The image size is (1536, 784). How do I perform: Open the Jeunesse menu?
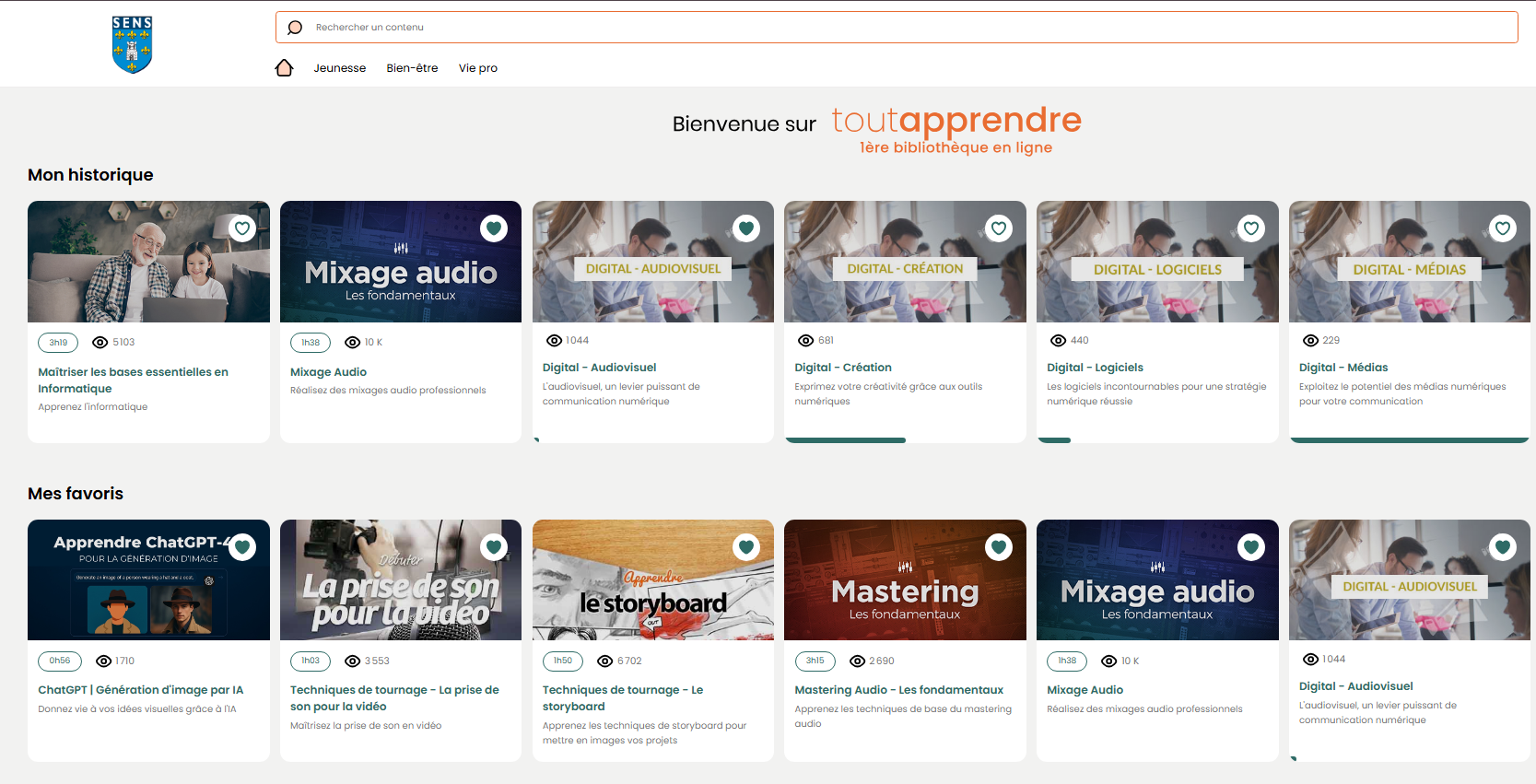point(340,68)
